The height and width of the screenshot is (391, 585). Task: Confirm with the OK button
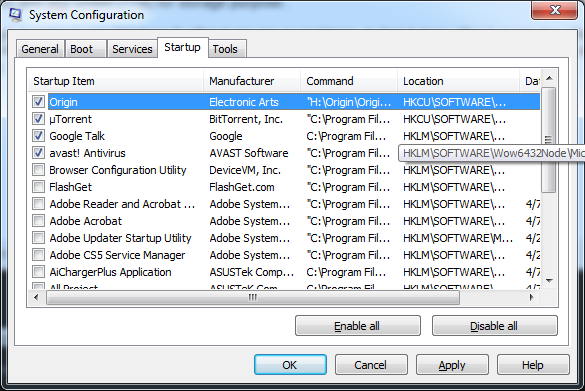pyautogui.click(x=290, y=365)
